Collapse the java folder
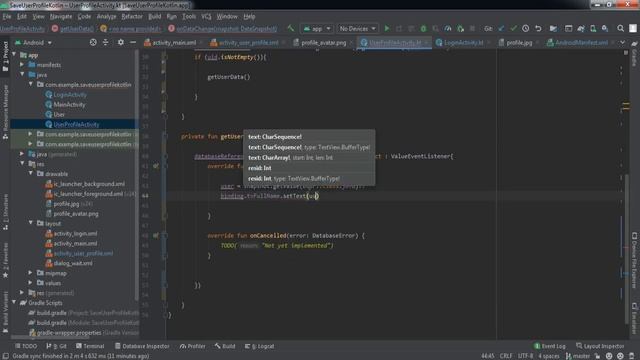Viewport: 640px width, 360px height. [x=22, y=75]
